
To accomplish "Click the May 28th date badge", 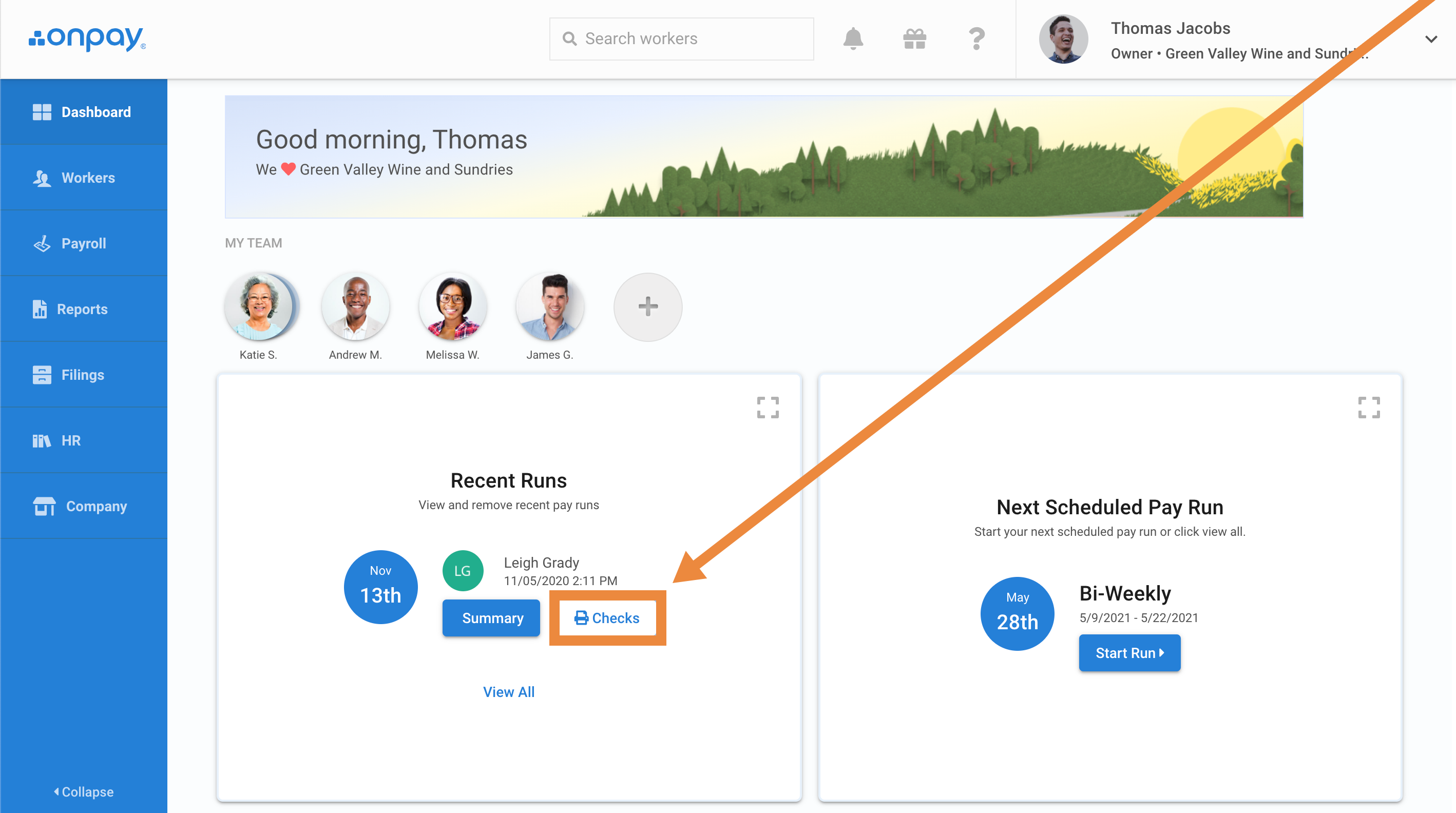I will tap(1017, 613).
